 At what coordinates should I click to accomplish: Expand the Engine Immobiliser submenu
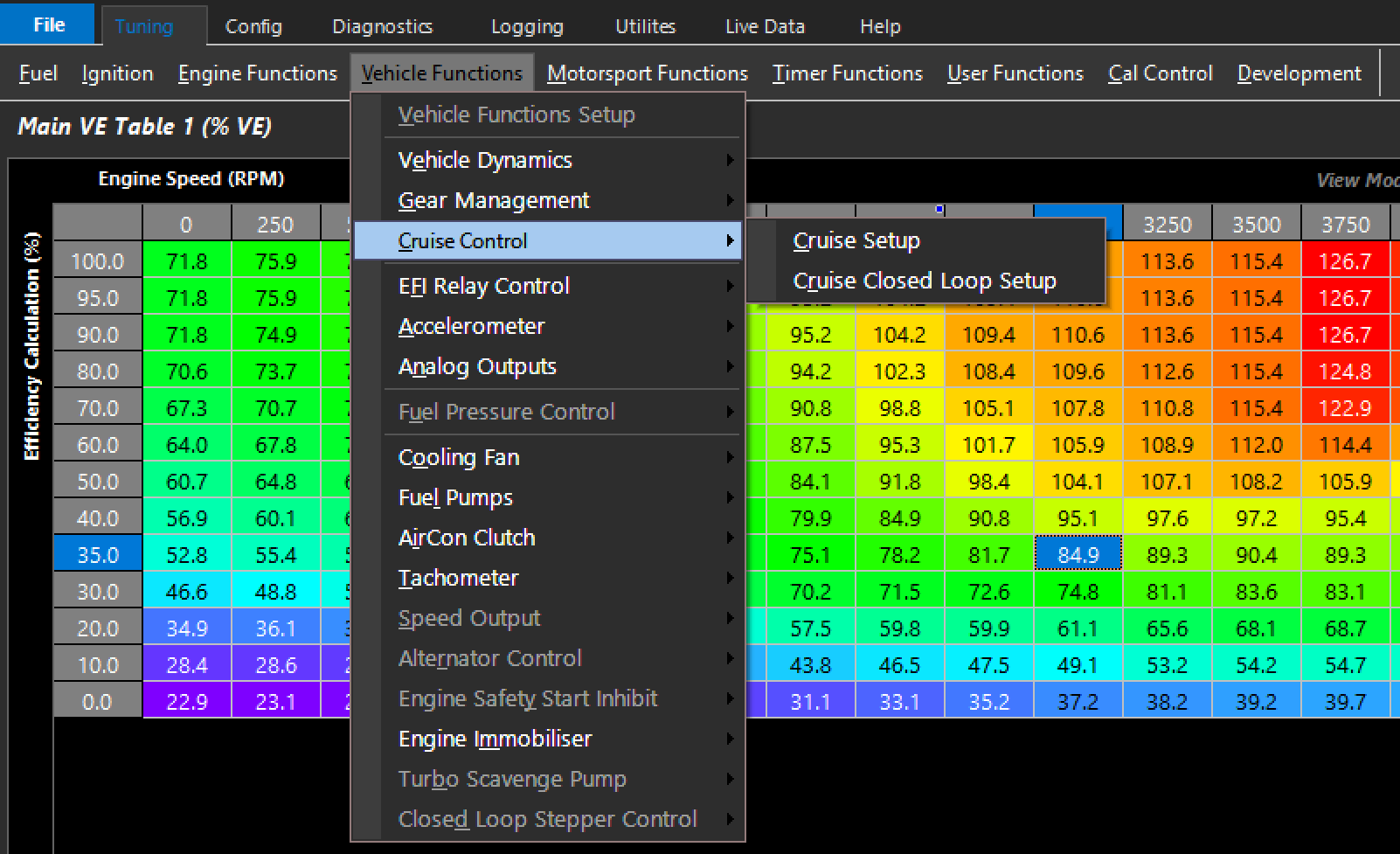tap(548, 739)
